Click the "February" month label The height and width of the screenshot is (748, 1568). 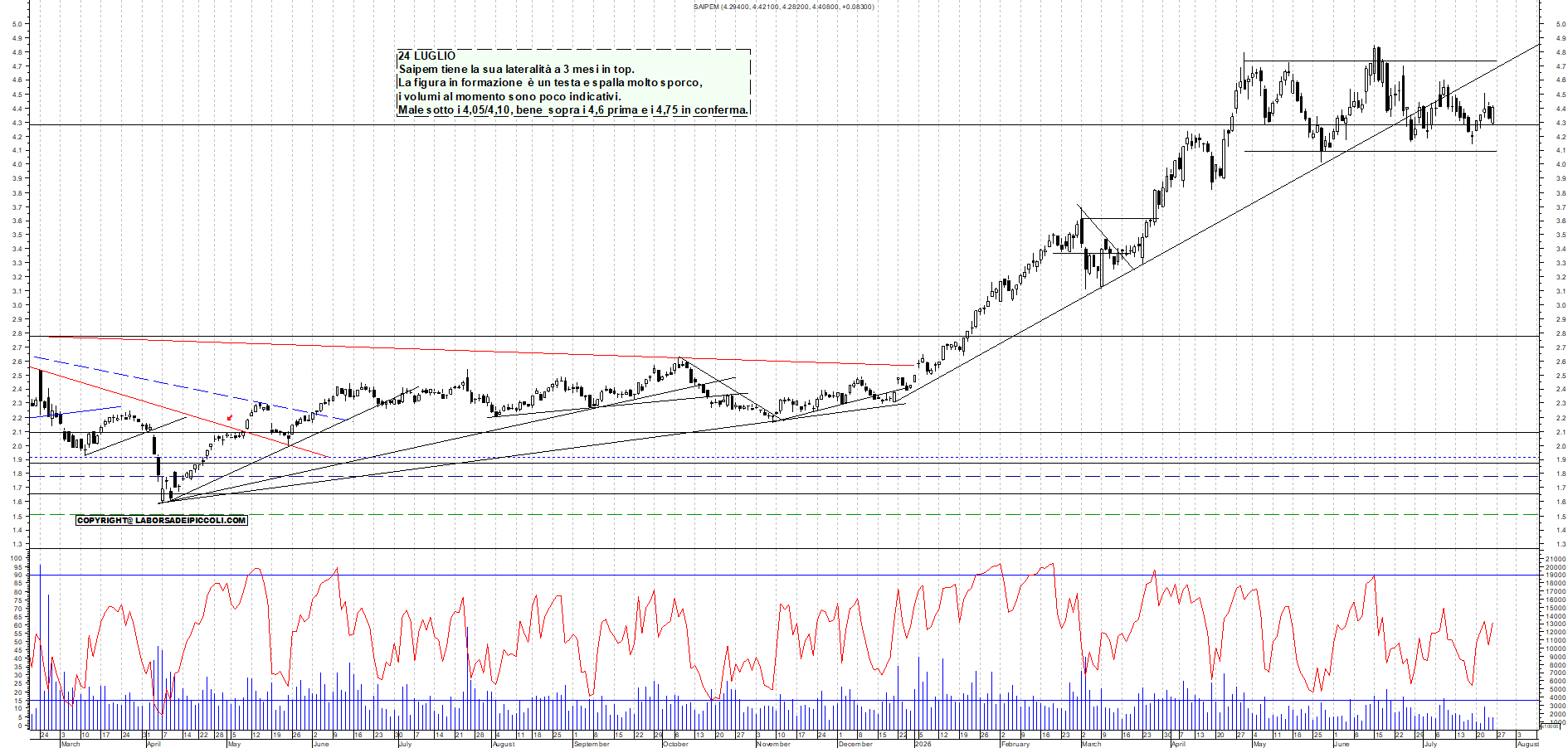click(x=1015, y=744)
